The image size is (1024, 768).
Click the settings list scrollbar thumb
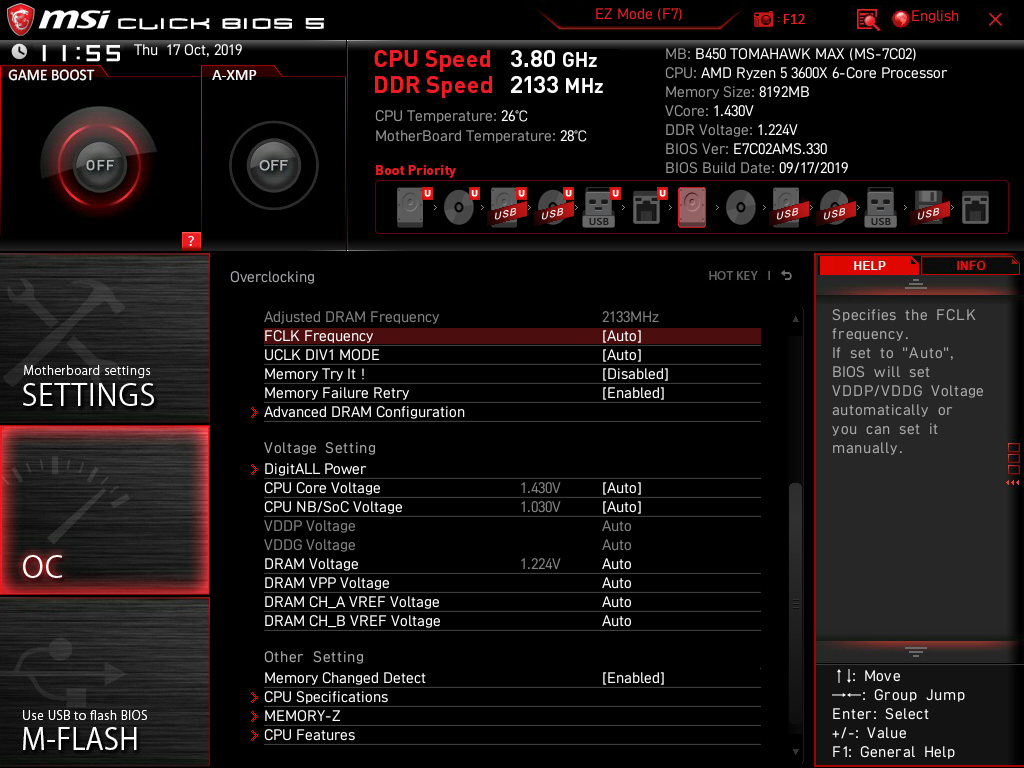(795, 601)
